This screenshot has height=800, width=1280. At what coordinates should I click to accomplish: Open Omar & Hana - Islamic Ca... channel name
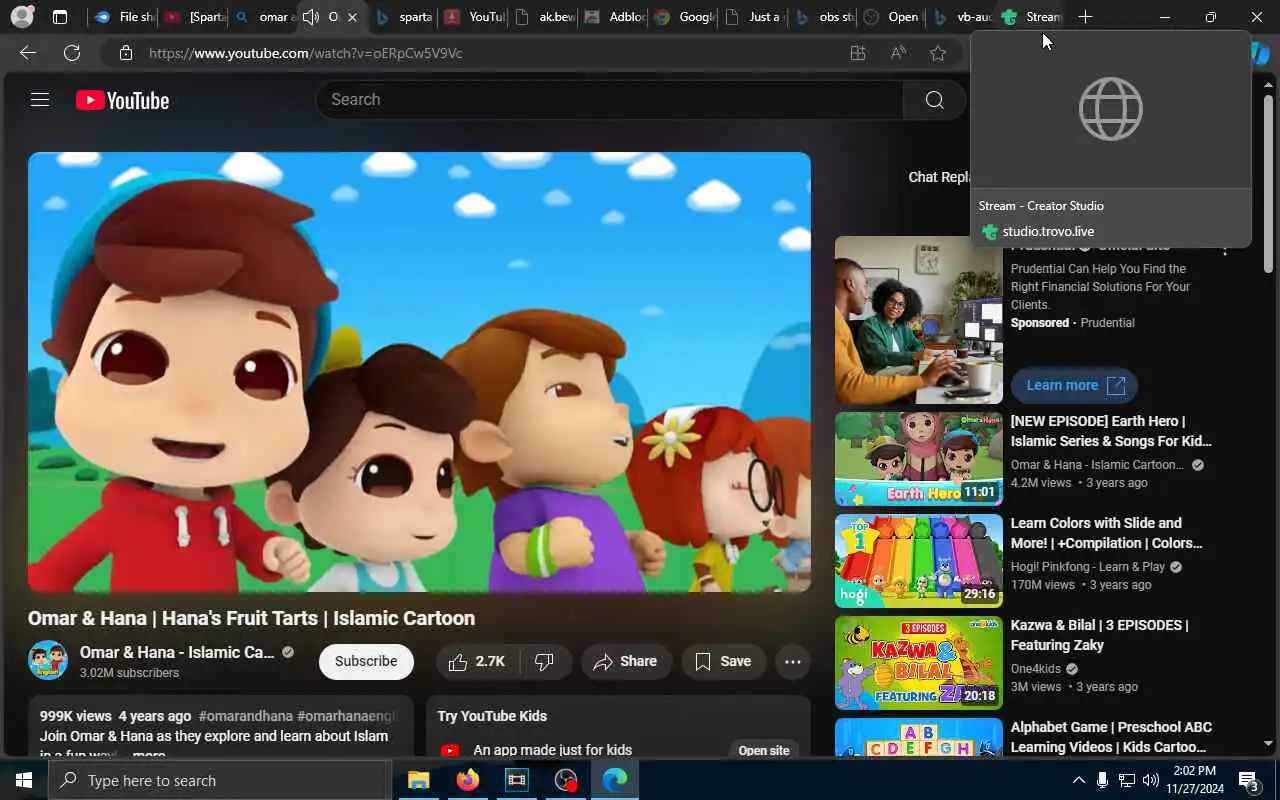177,652
